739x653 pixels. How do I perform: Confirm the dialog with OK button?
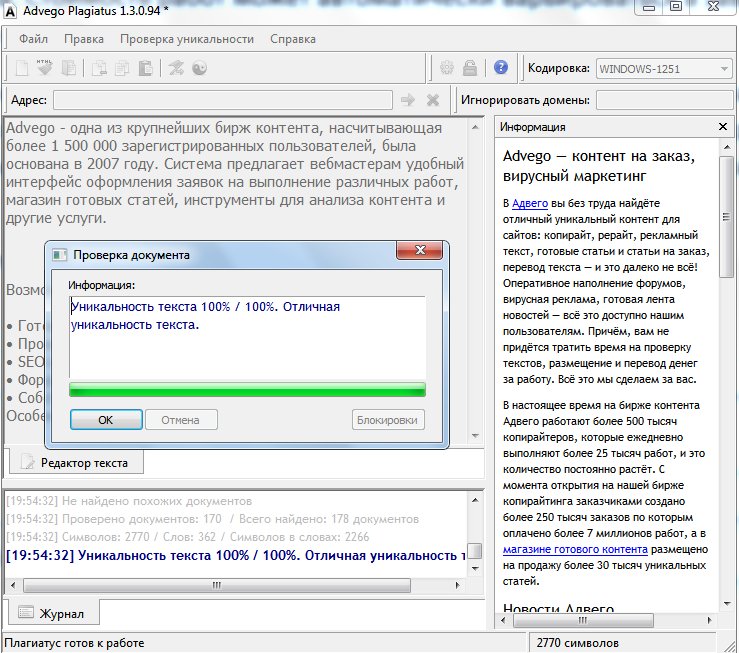(x=106, y=420)
